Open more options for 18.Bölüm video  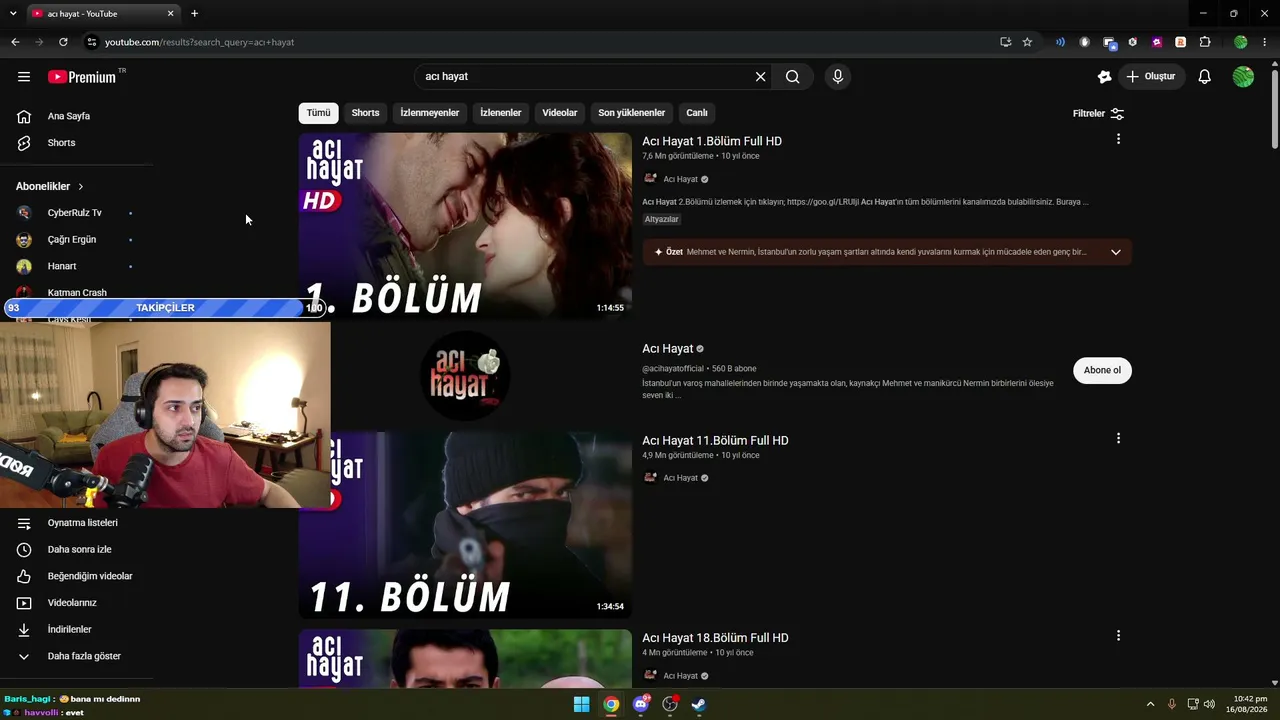click(1118, 635)
